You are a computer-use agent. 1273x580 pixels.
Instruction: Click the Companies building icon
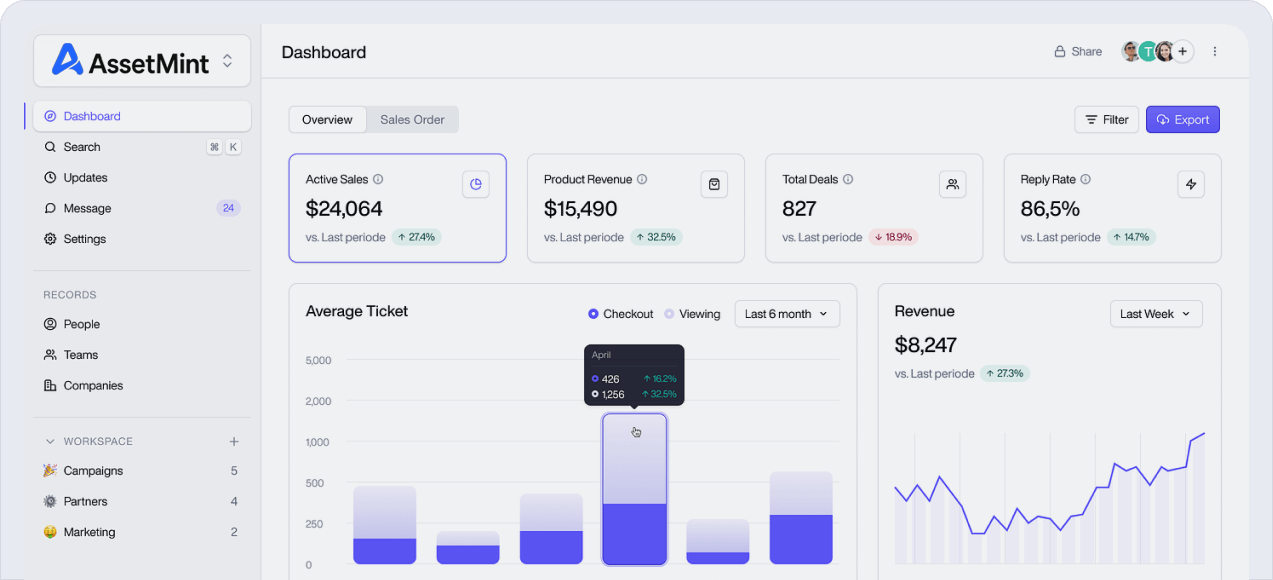[x=50, y=386]
